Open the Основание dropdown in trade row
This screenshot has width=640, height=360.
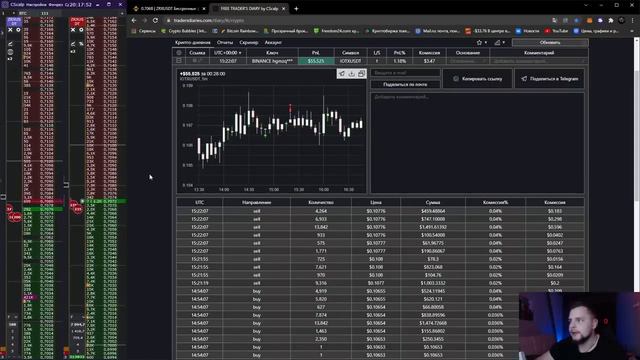[x=468, y=61]
